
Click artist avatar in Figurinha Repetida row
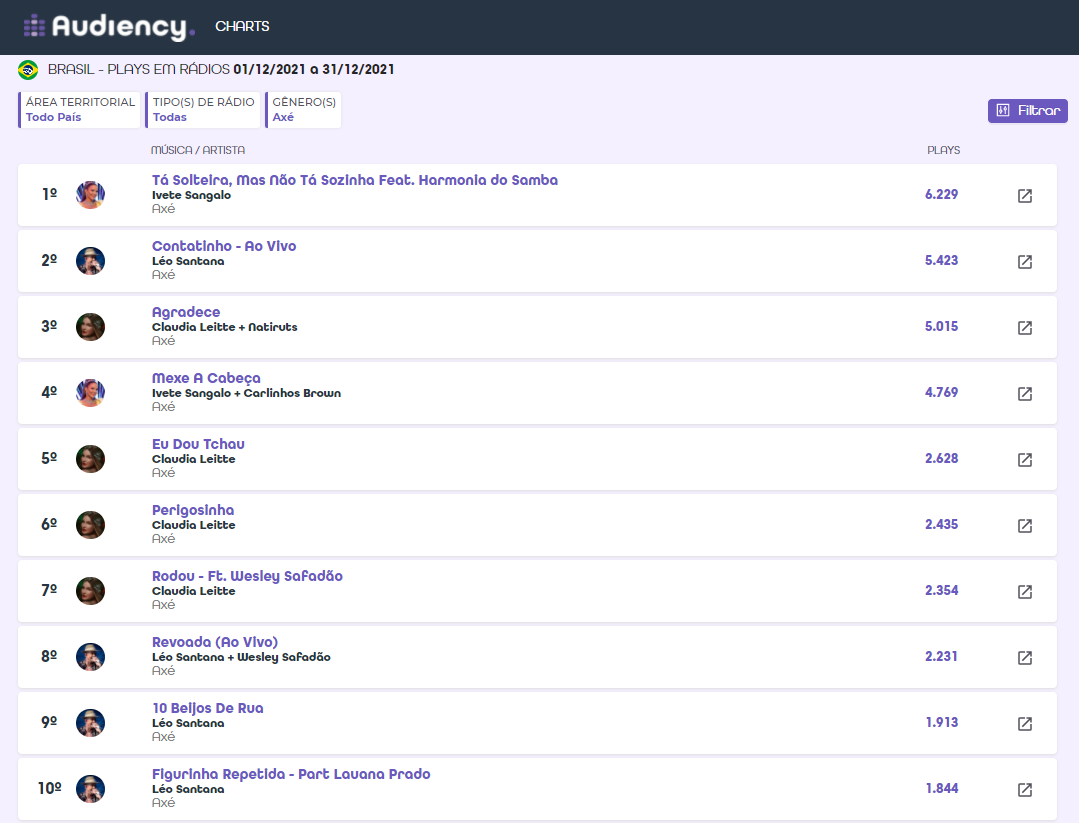[90, 789]
